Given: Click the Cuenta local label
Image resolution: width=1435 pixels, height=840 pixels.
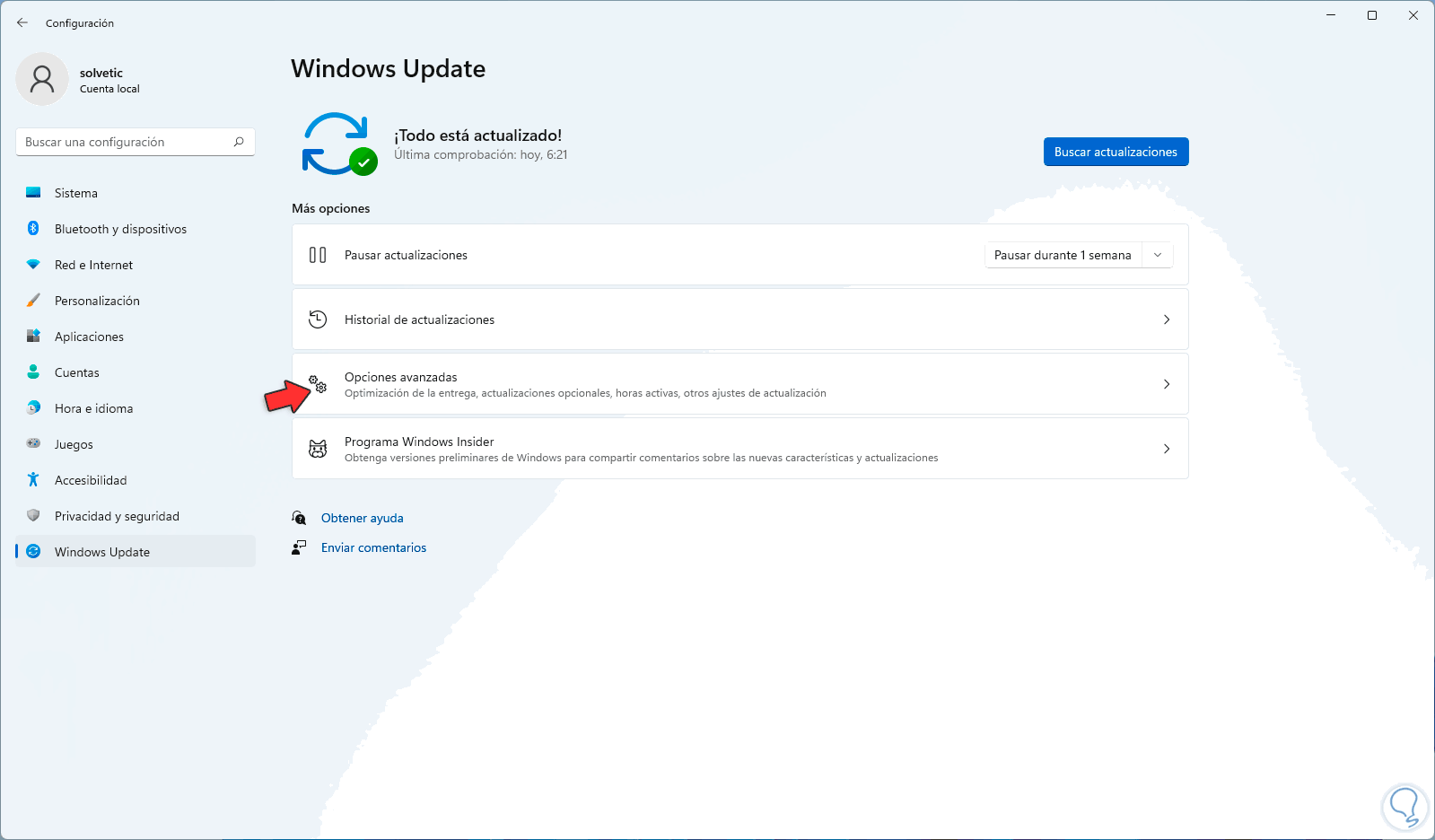Looking at the screenshot, I should pos(109,89).
